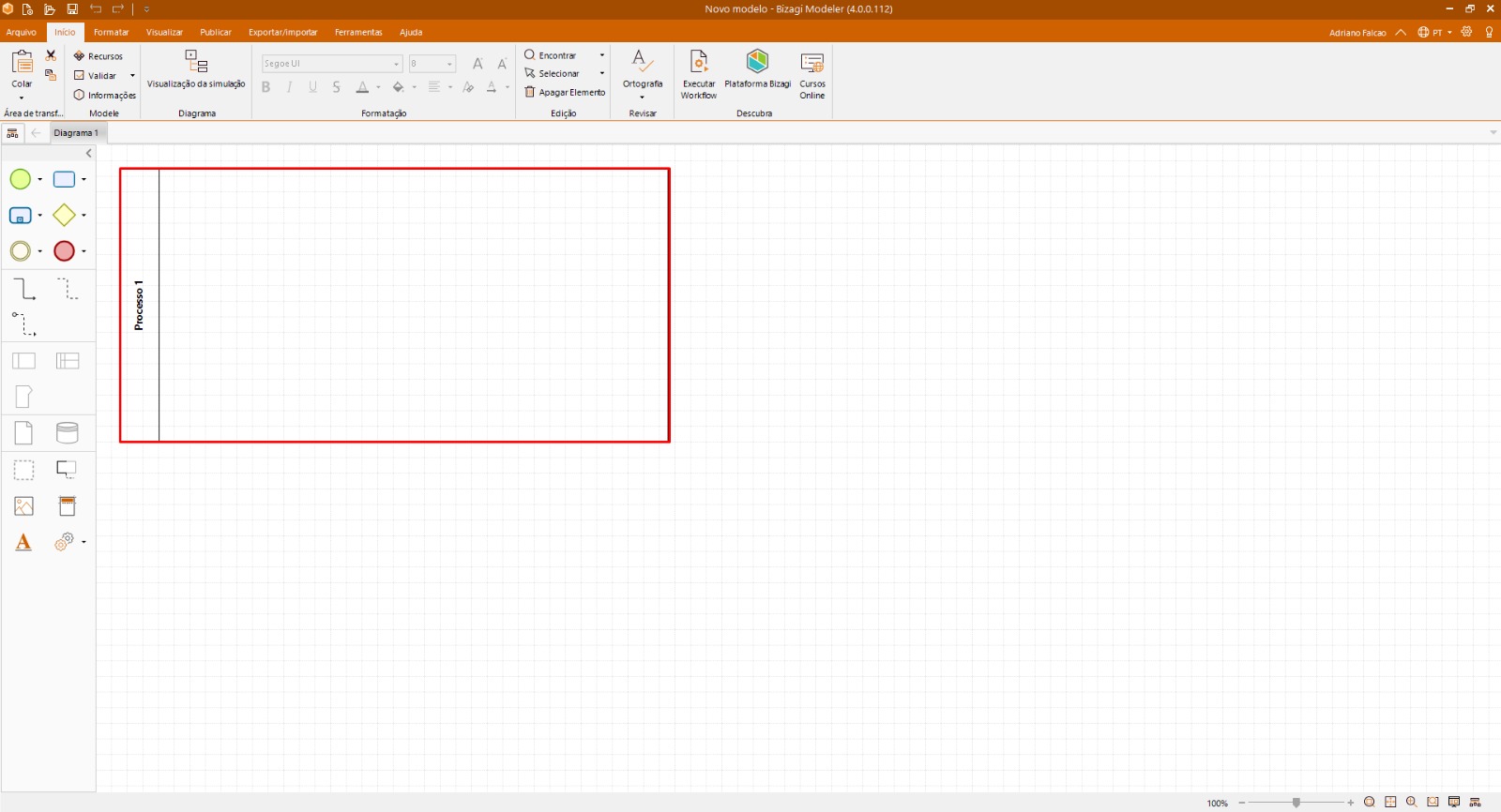
Task: Open Cursos Online
Action: click(x=812, y=74)
